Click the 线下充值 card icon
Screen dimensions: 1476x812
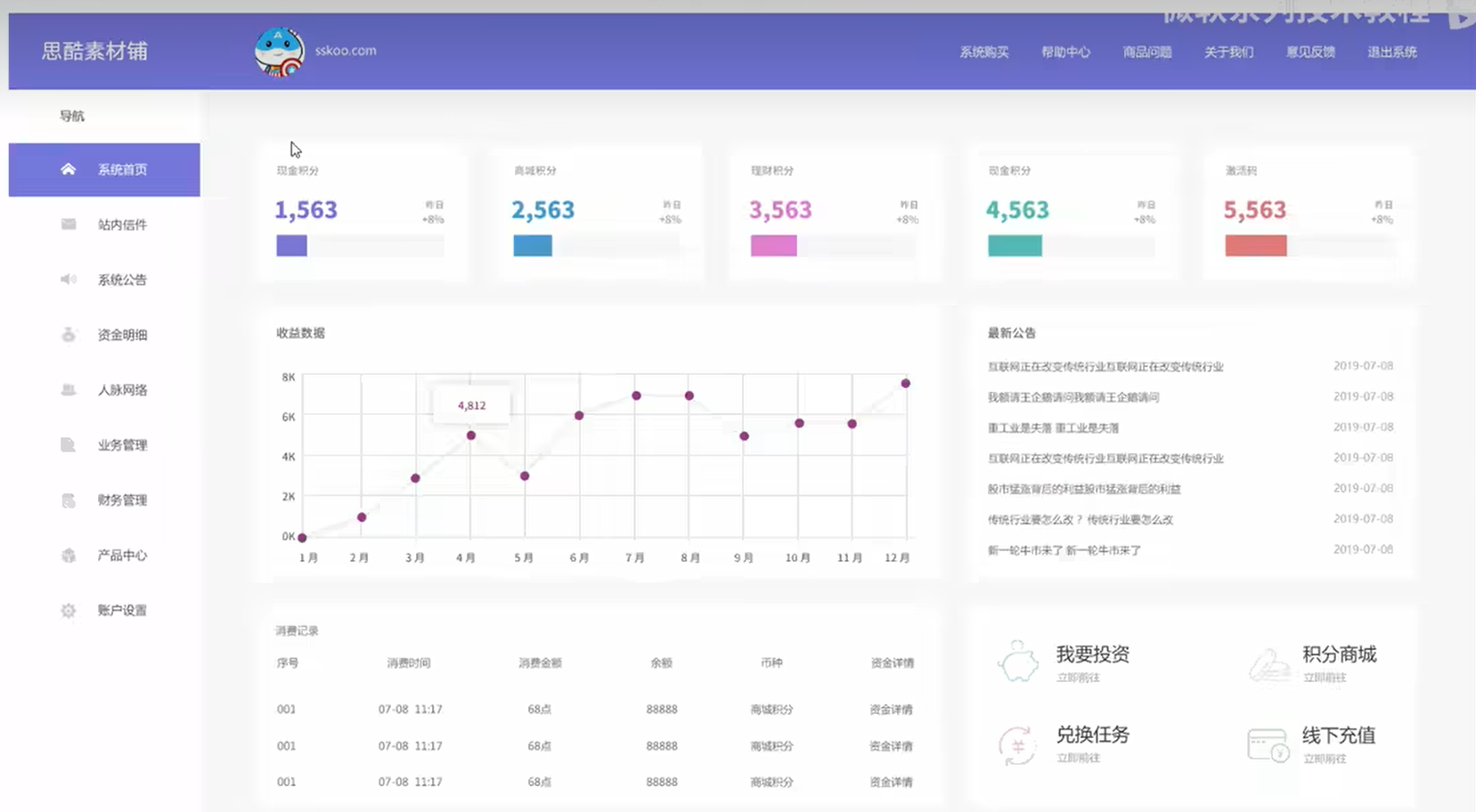click(1268, 745)
